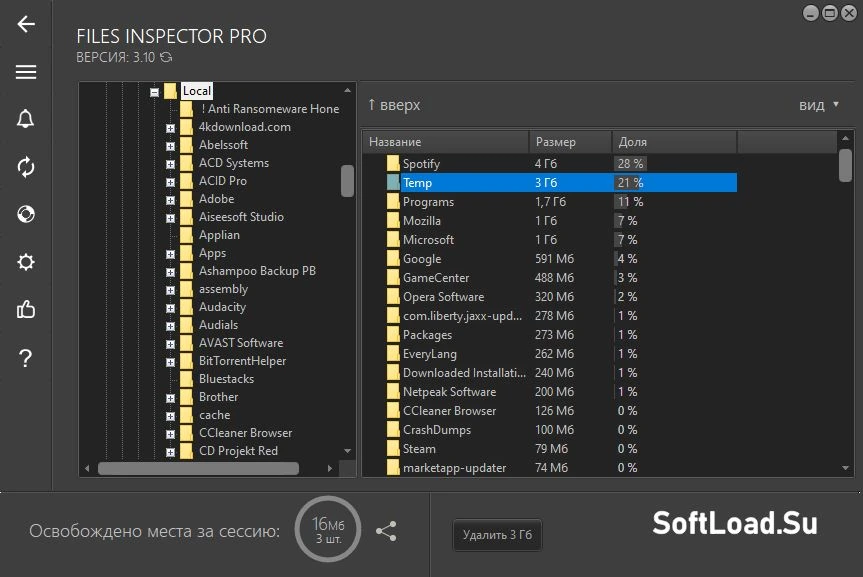
Task: Click tree panel scroll right arrow
Action: [330, 469]
